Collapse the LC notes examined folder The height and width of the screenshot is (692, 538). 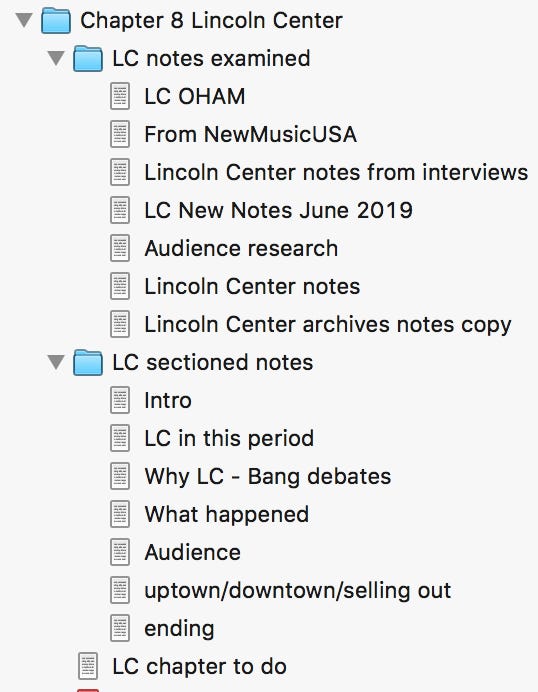click(56, 58)
